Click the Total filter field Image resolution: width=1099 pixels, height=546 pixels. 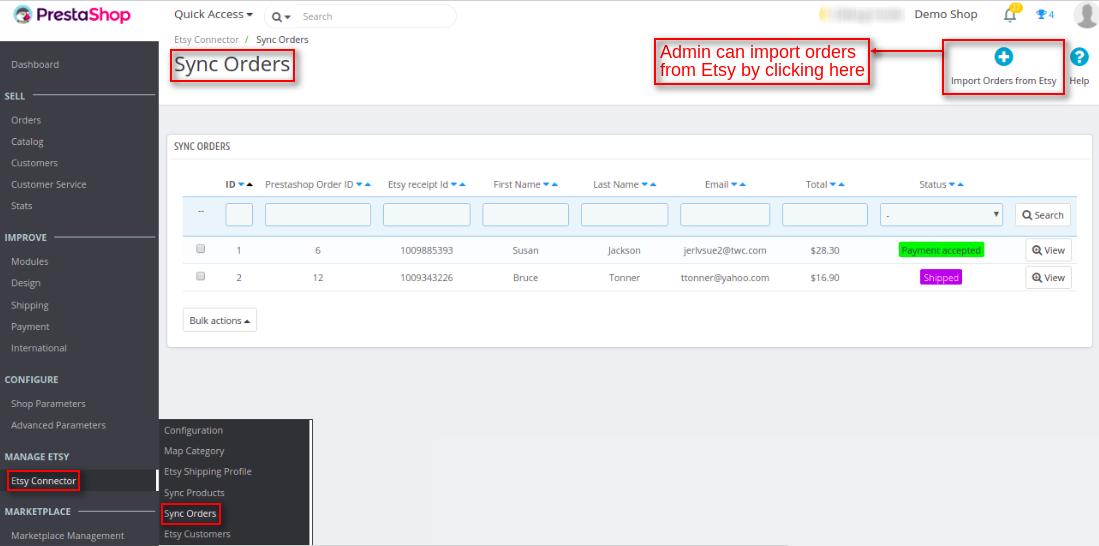(x=825, y=215)
